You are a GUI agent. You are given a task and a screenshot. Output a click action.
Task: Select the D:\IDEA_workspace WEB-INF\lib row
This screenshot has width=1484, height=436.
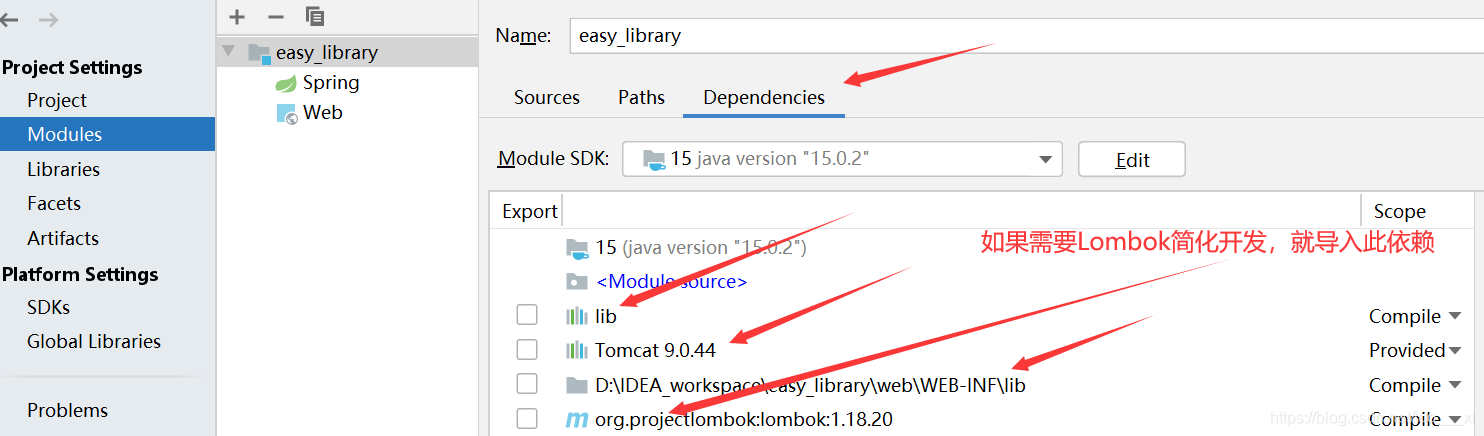click(810, 385)
